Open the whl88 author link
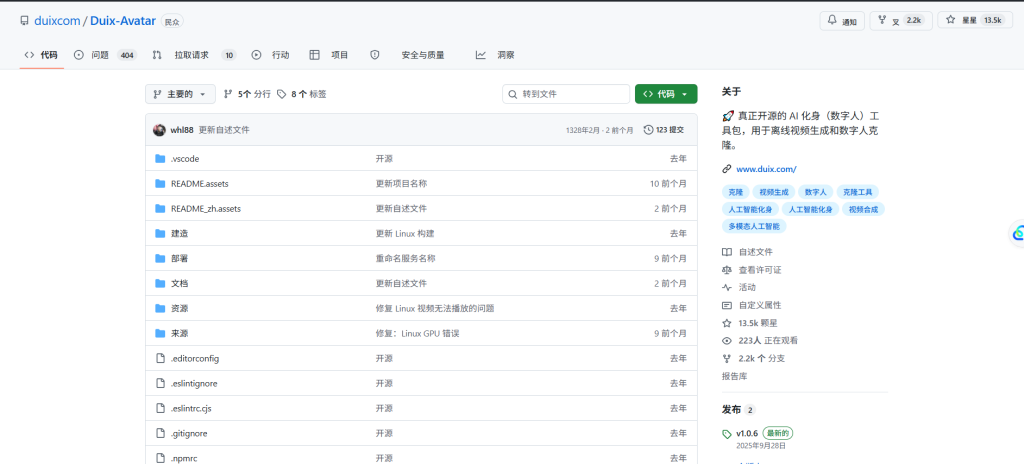This screenshot has width=1024, height=464. click(x=182, y=130)
